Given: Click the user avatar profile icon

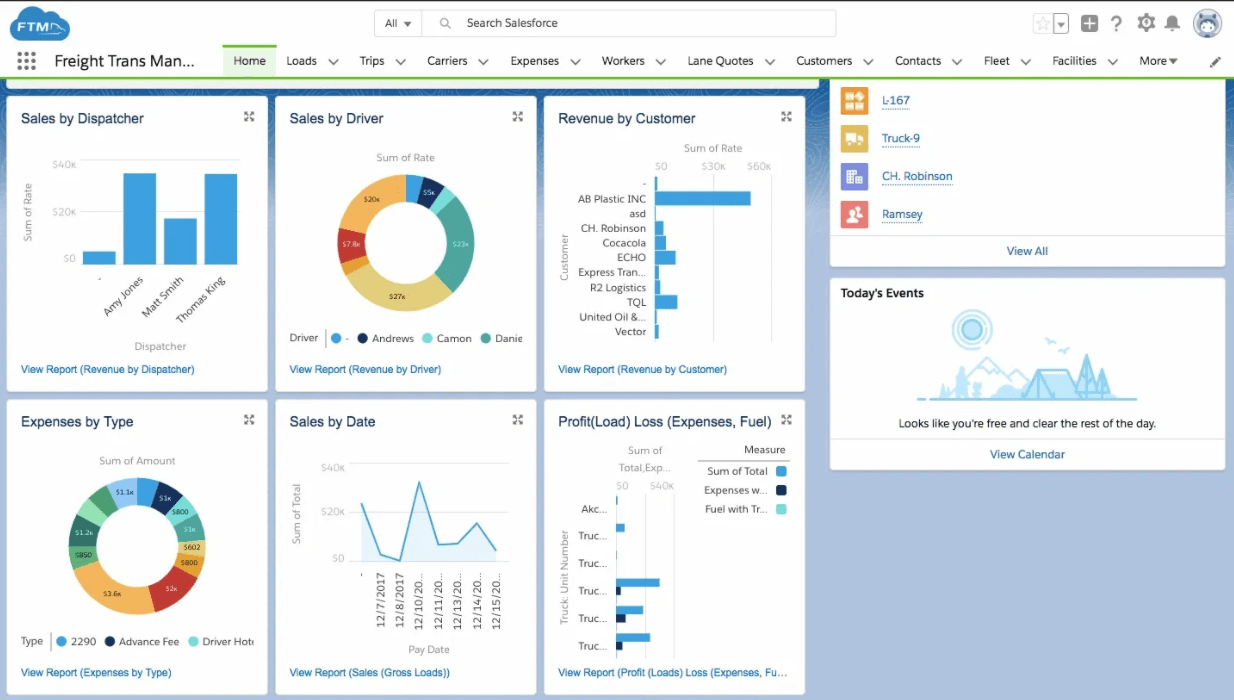Looking at the screenshot, I should [x=1207, y=24].
